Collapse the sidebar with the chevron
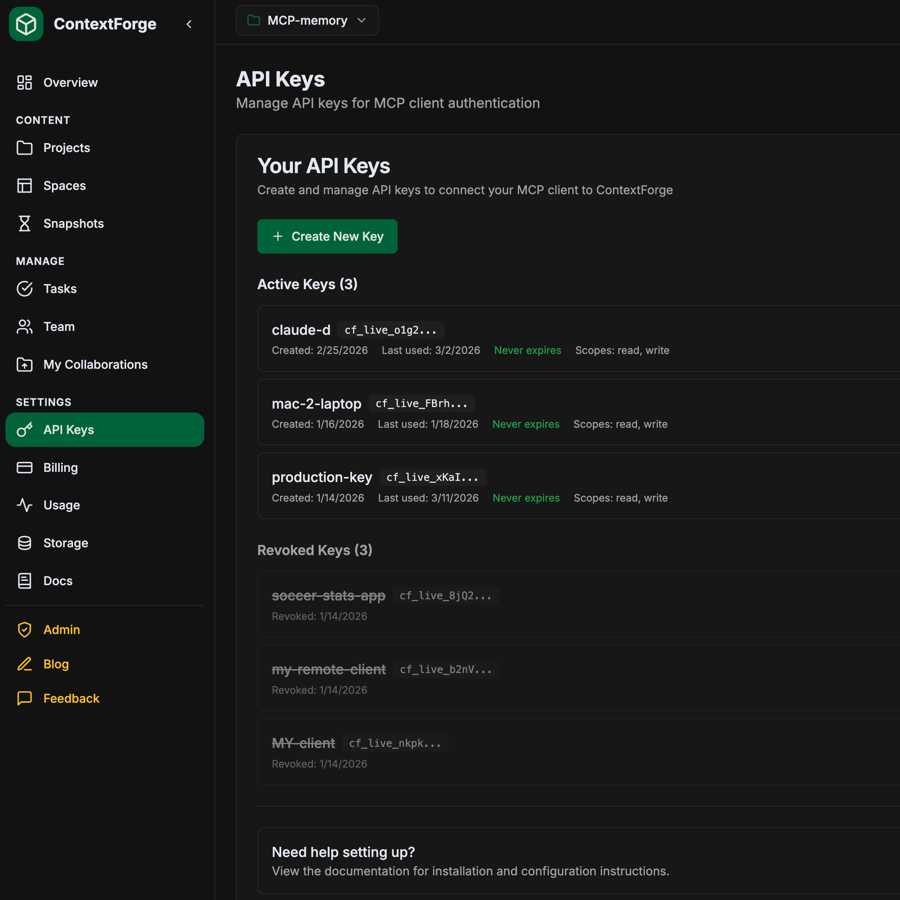The image size is (900, 900). (189, 23)
